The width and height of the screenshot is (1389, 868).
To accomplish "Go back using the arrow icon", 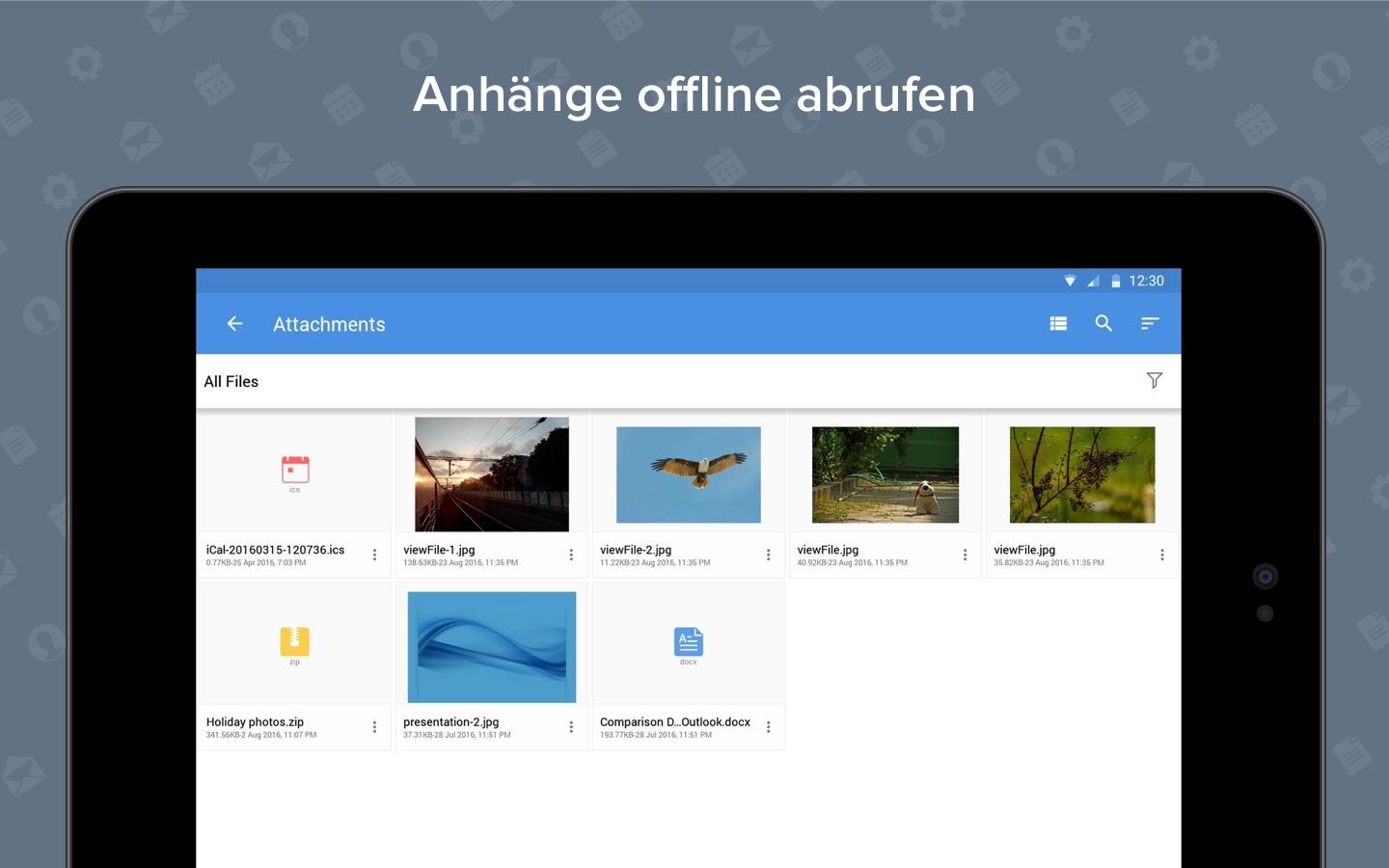I will click(x=234, y=324).
